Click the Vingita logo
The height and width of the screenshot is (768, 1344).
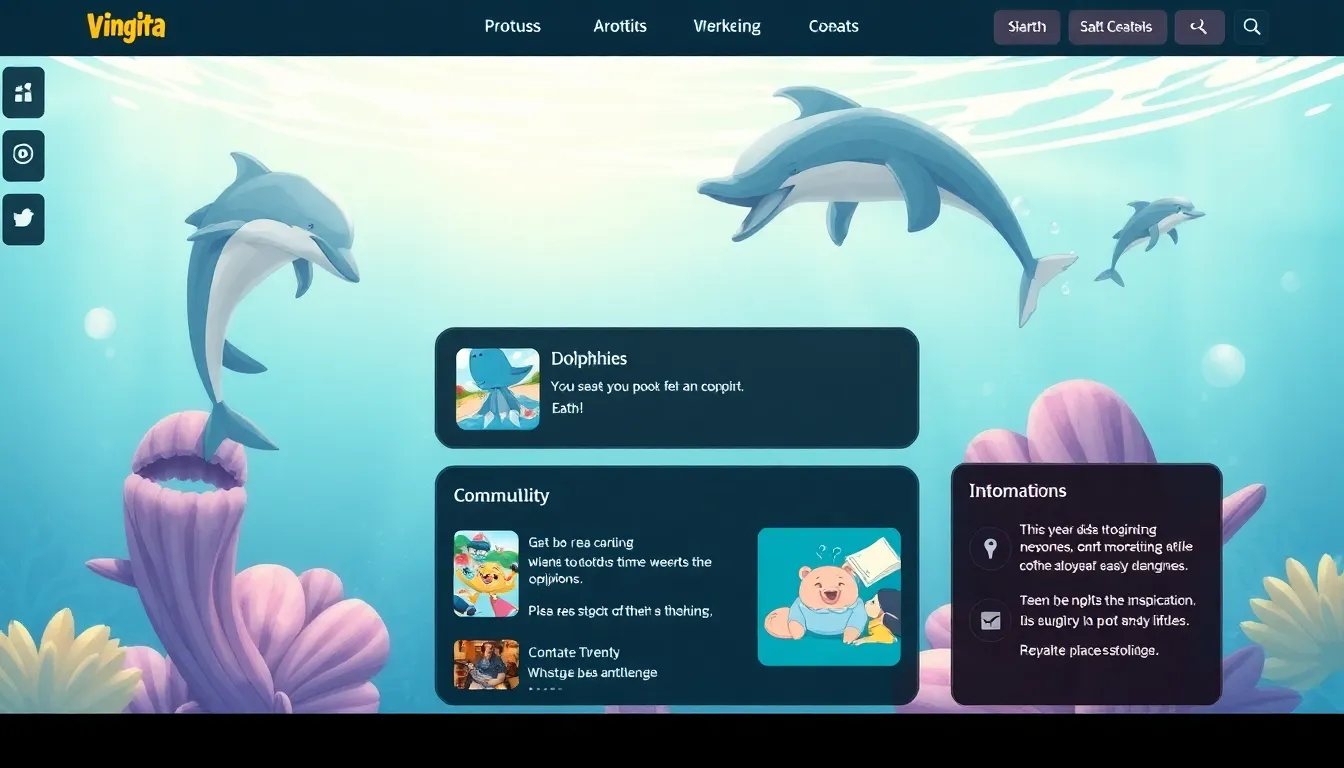[x=126, y=27]
